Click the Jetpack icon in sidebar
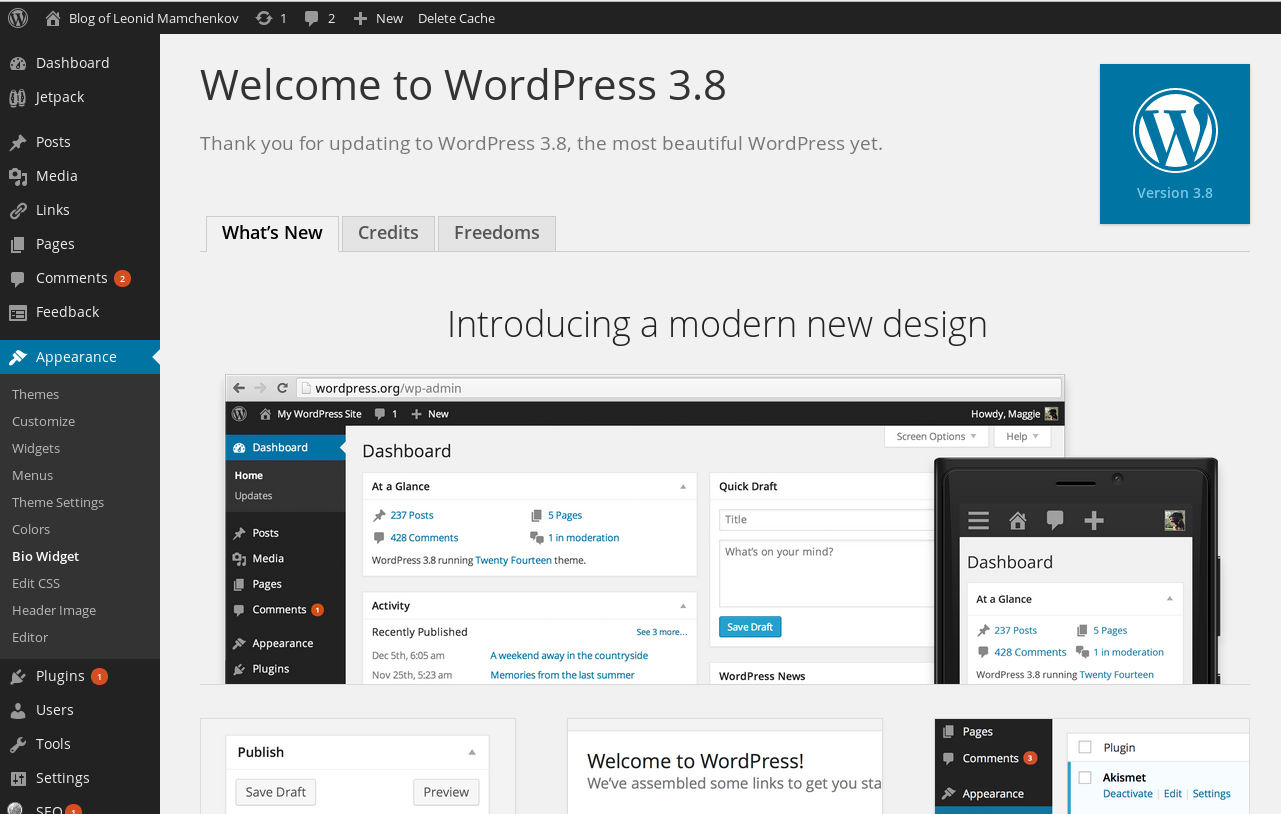Viewport: 1281px width, 814px height. 18,97
